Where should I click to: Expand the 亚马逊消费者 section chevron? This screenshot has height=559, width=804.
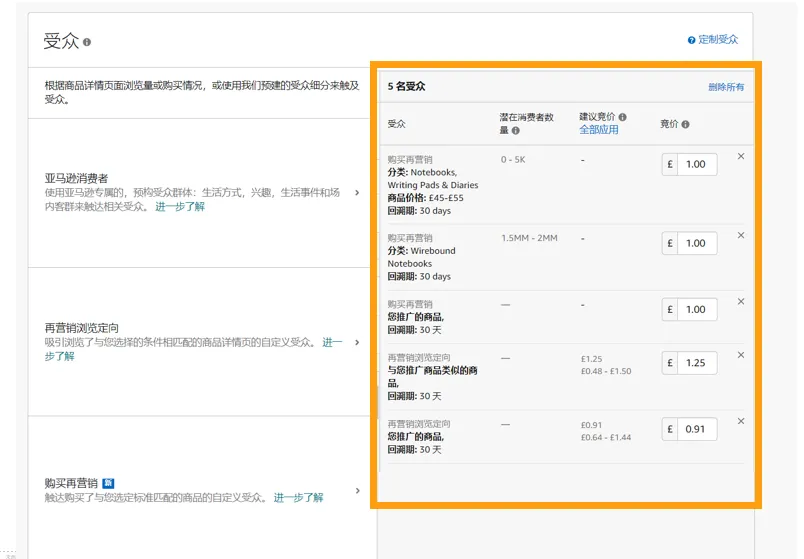click(x=357, y=193)
